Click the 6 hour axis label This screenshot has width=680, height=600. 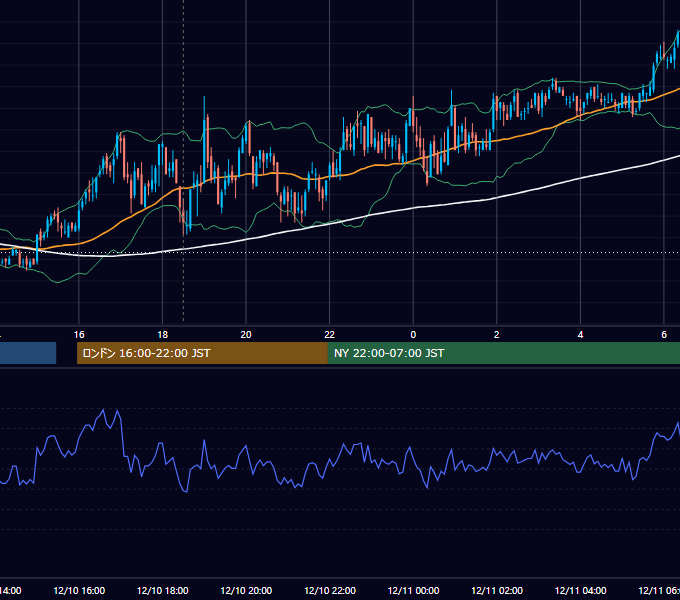pos(664,335)
